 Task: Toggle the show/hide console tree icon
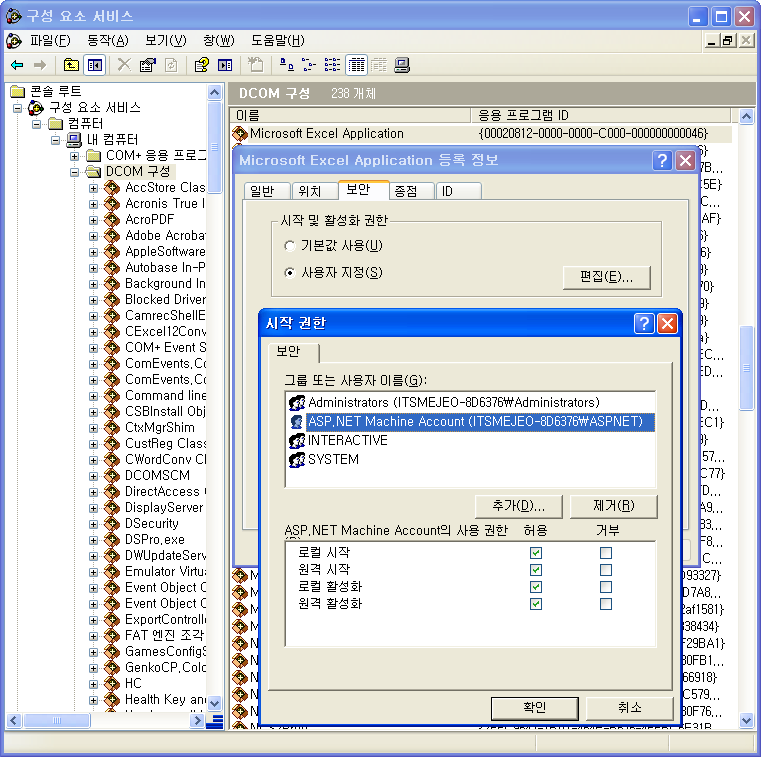point(94,65)
